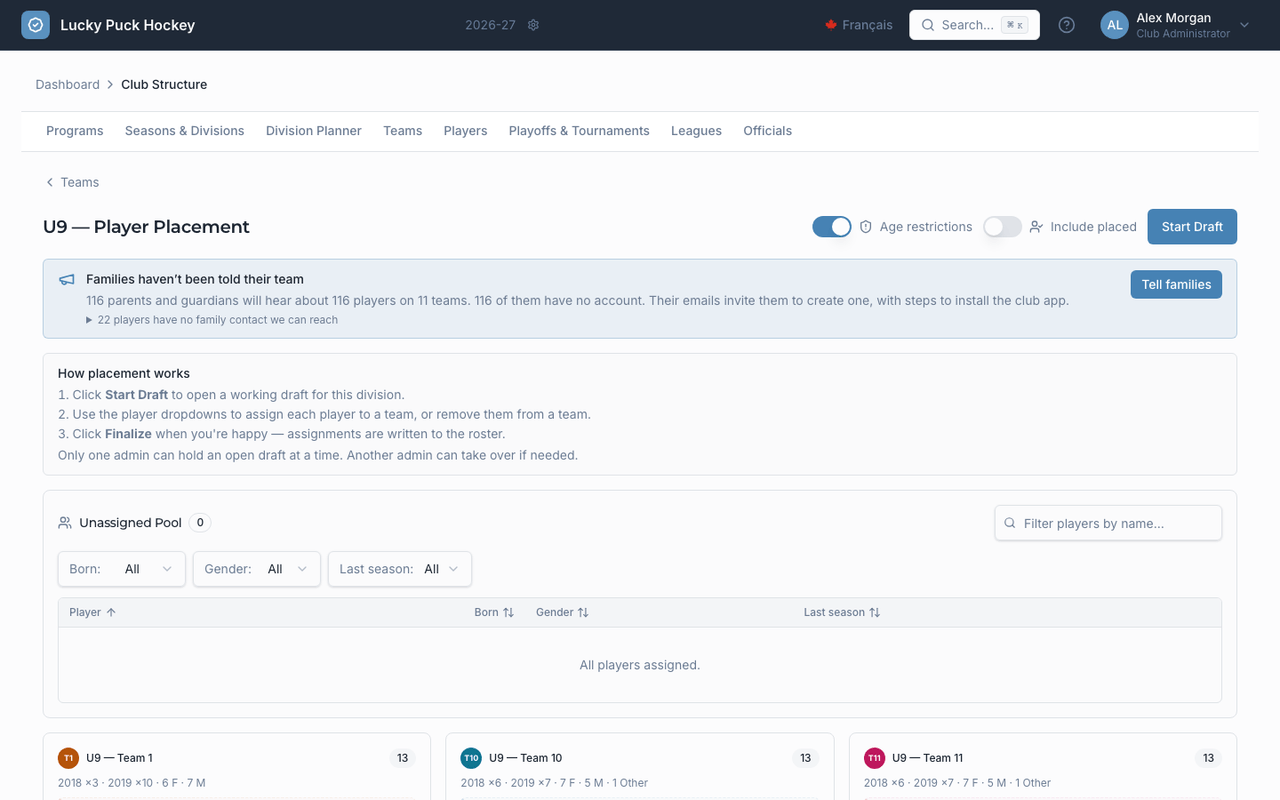
Task: Click the AL user avatar
Action: pos(1115,25)
